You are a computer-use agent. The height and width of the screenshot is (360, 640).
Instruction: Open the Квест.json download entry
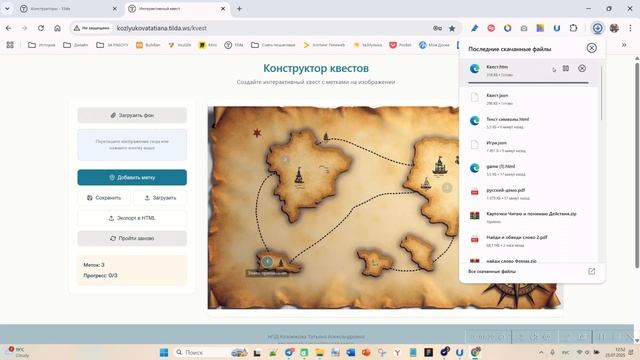tap(529, 99)
